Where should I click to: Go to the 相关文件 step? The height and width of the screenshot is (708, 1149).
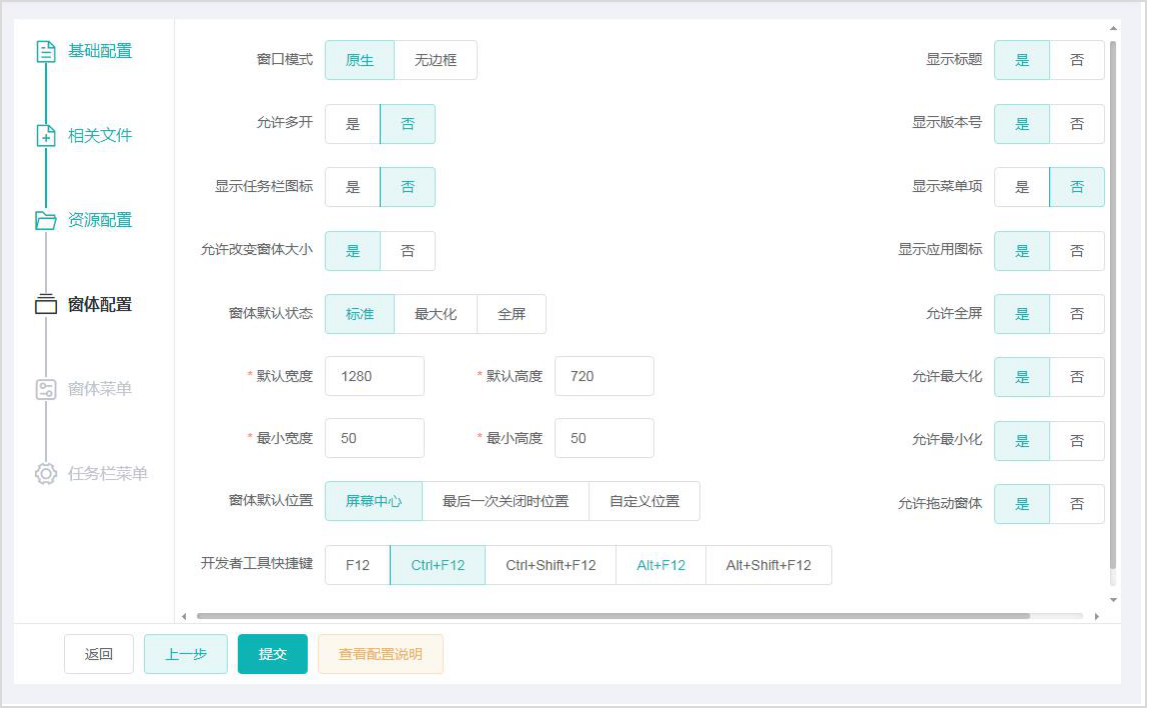(x=100, y=136)
